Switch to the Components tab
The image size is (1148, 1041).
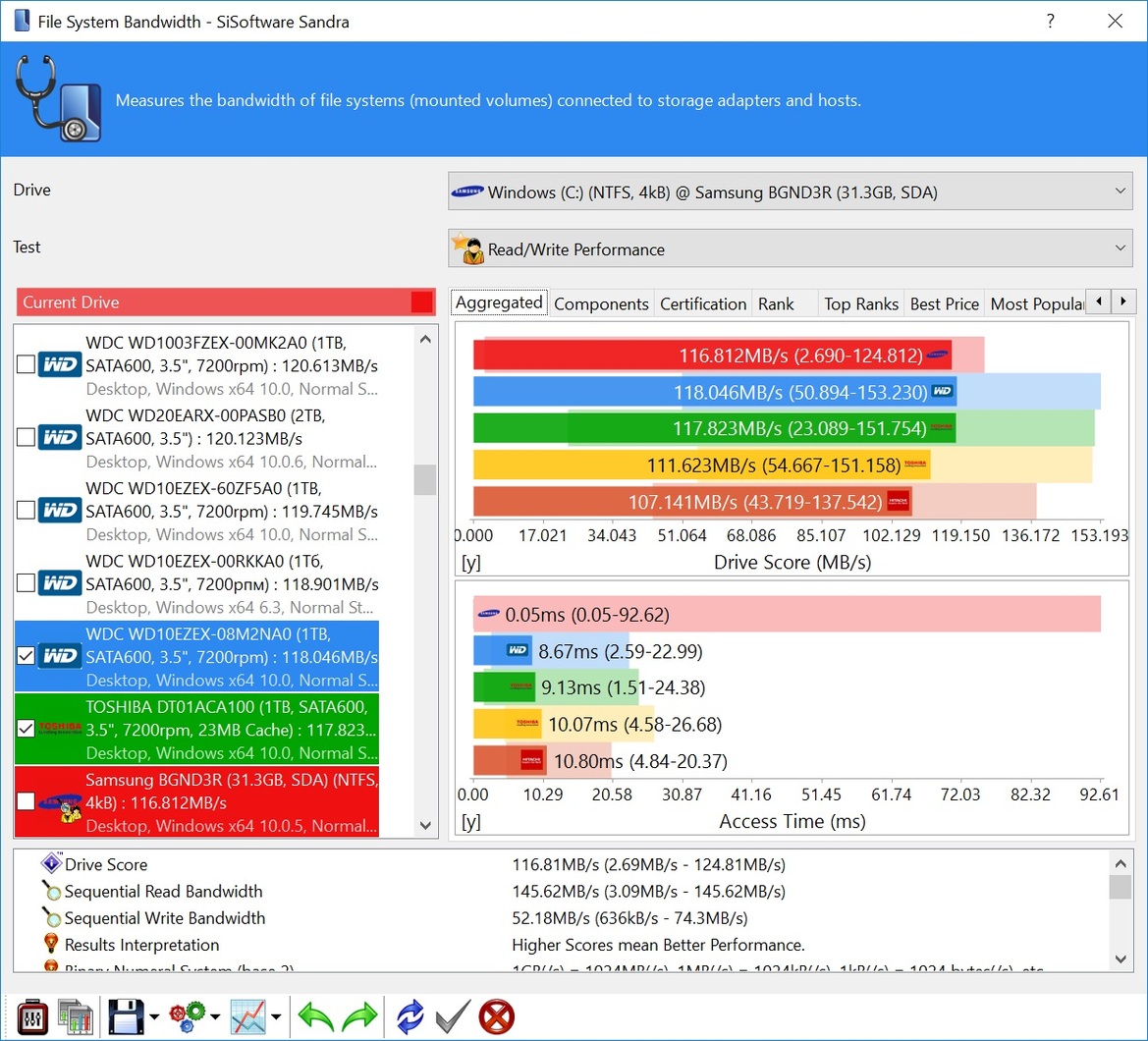[x=601, y=303]
